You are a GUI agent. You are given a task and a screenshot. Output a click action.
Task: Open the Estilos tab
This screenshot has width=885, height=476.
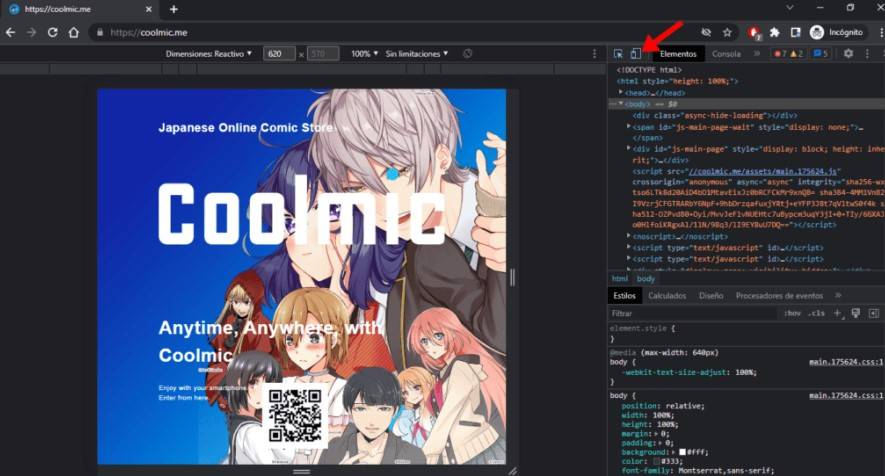tap(624, 295)
